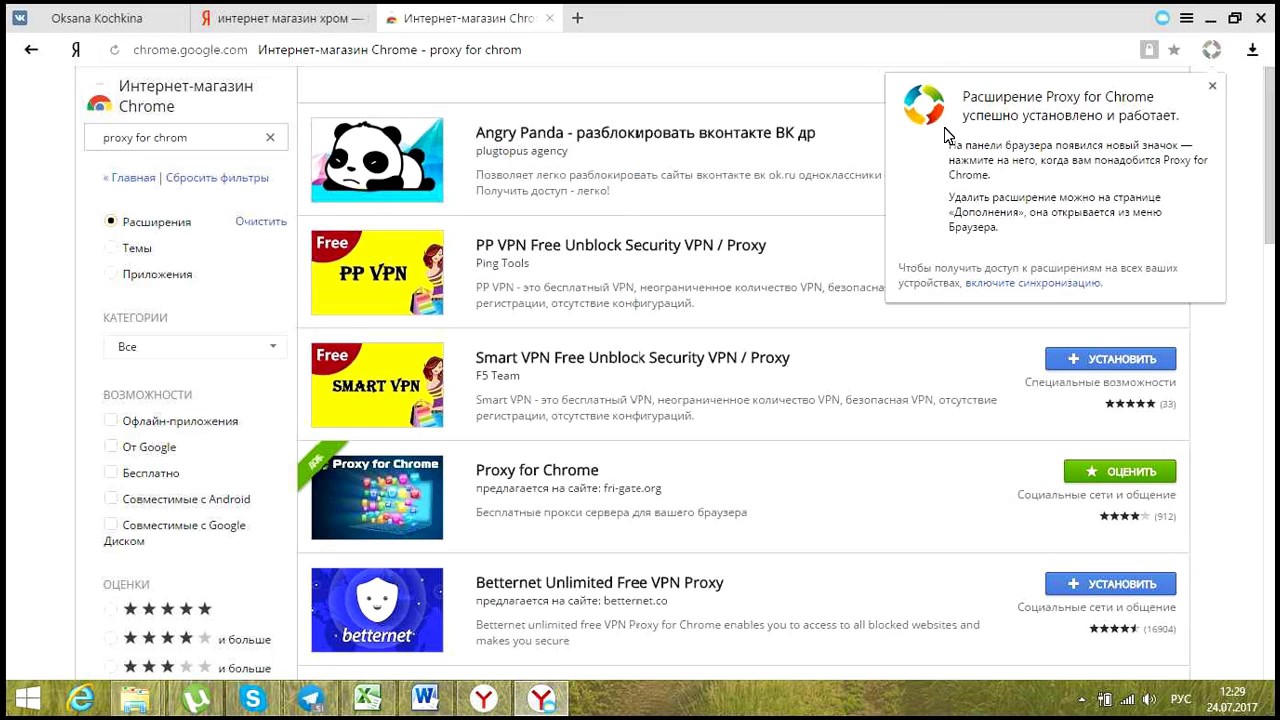Enable Офлайн-приложения checkbox

(111, 420)
